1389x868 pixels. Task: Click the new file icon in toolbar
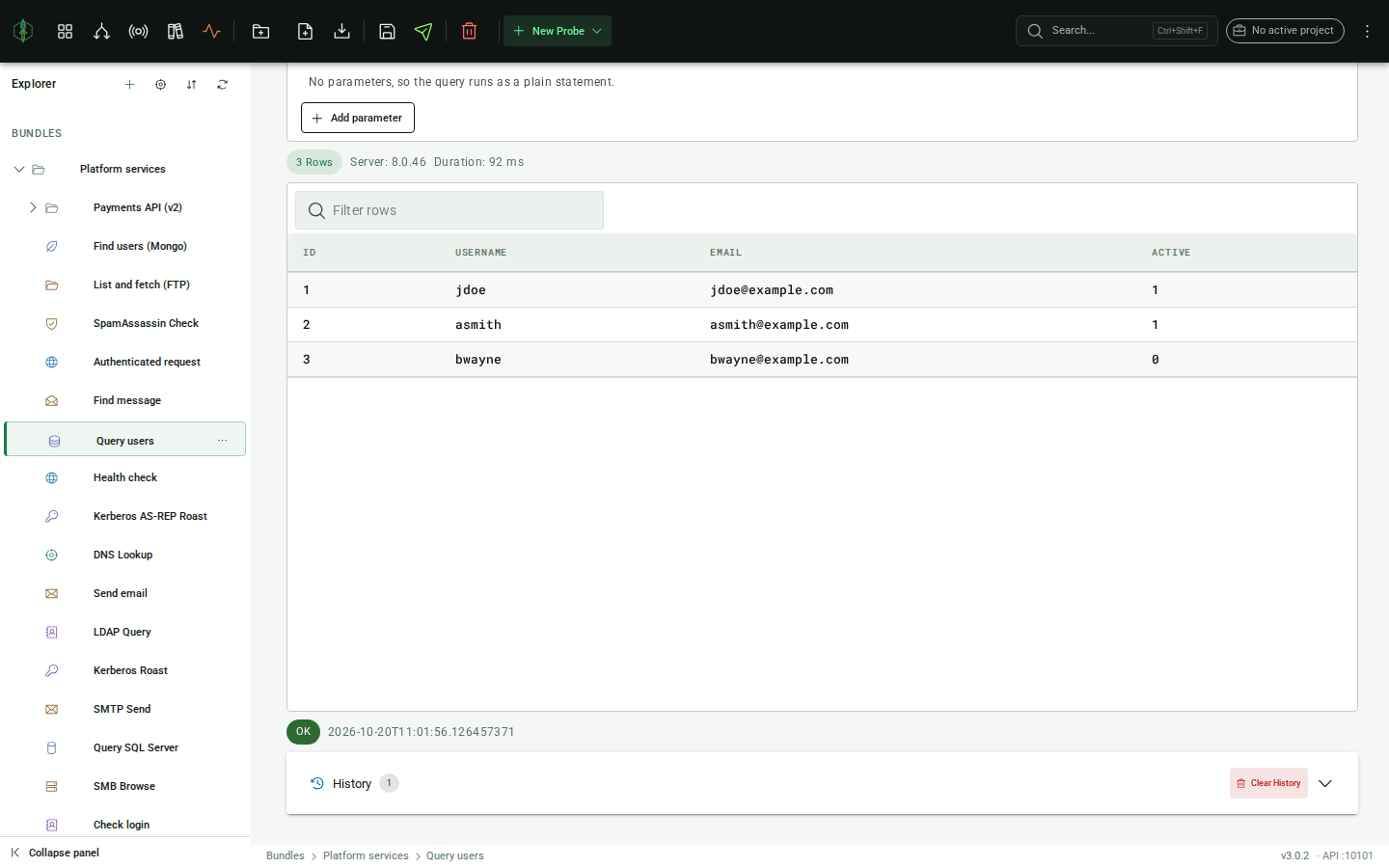click(305, 31)
